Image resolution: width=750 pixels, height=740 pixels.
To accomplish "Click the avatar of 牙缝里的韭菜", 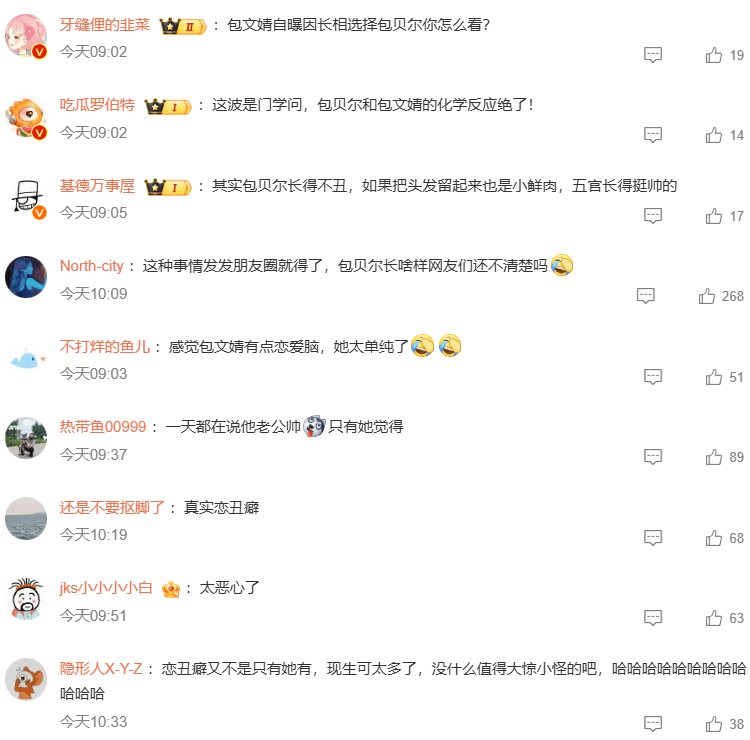I will click(26, 36).
